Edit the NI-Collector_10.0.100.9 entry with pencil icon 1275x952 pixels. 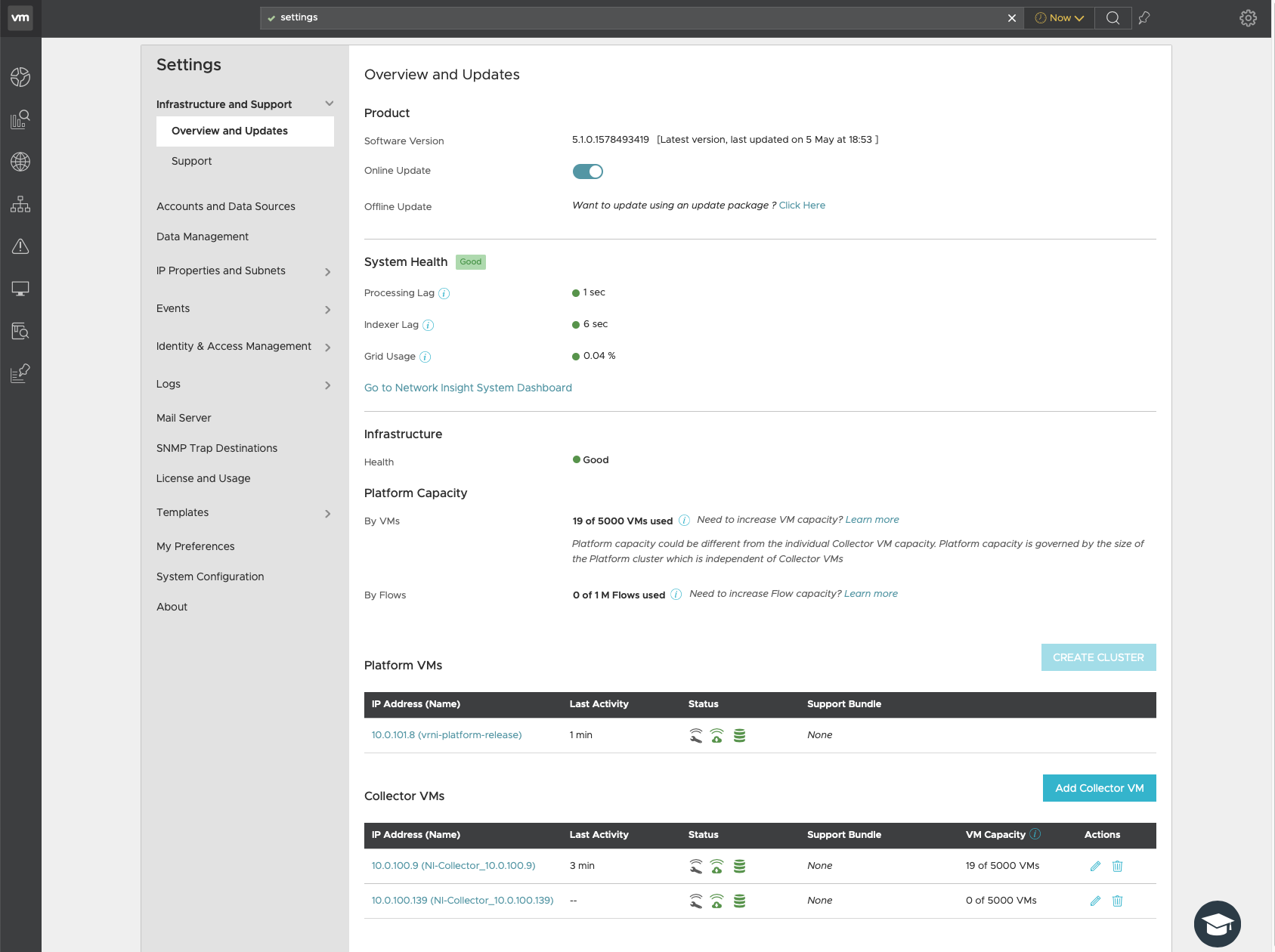tap(1094, 866)
